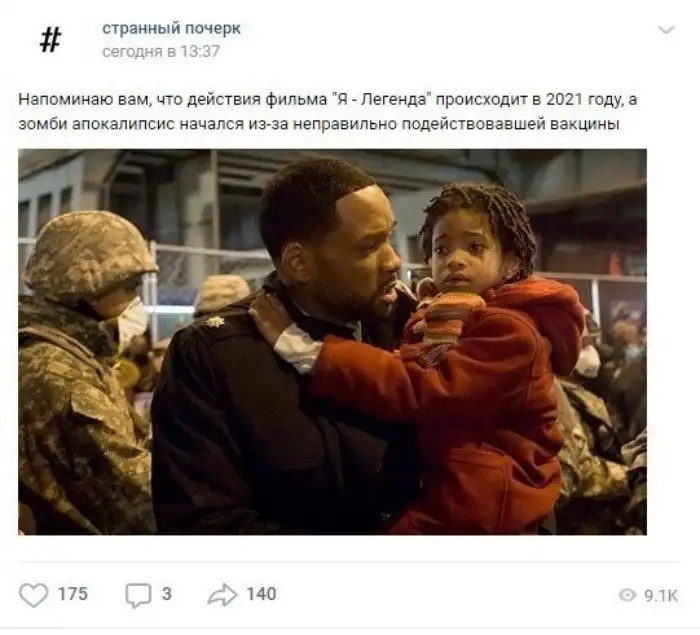
Task: Click the 175 likes count
Action: [x=73, y=594]
